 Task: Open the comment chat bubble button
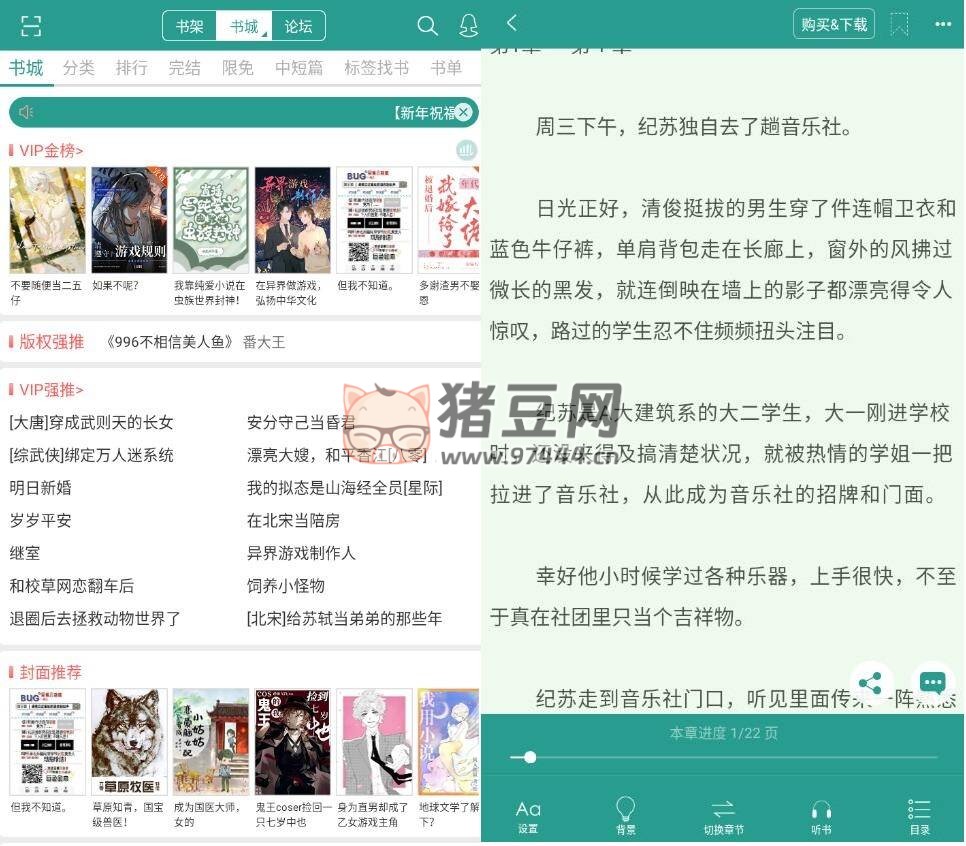pos(932,683)
